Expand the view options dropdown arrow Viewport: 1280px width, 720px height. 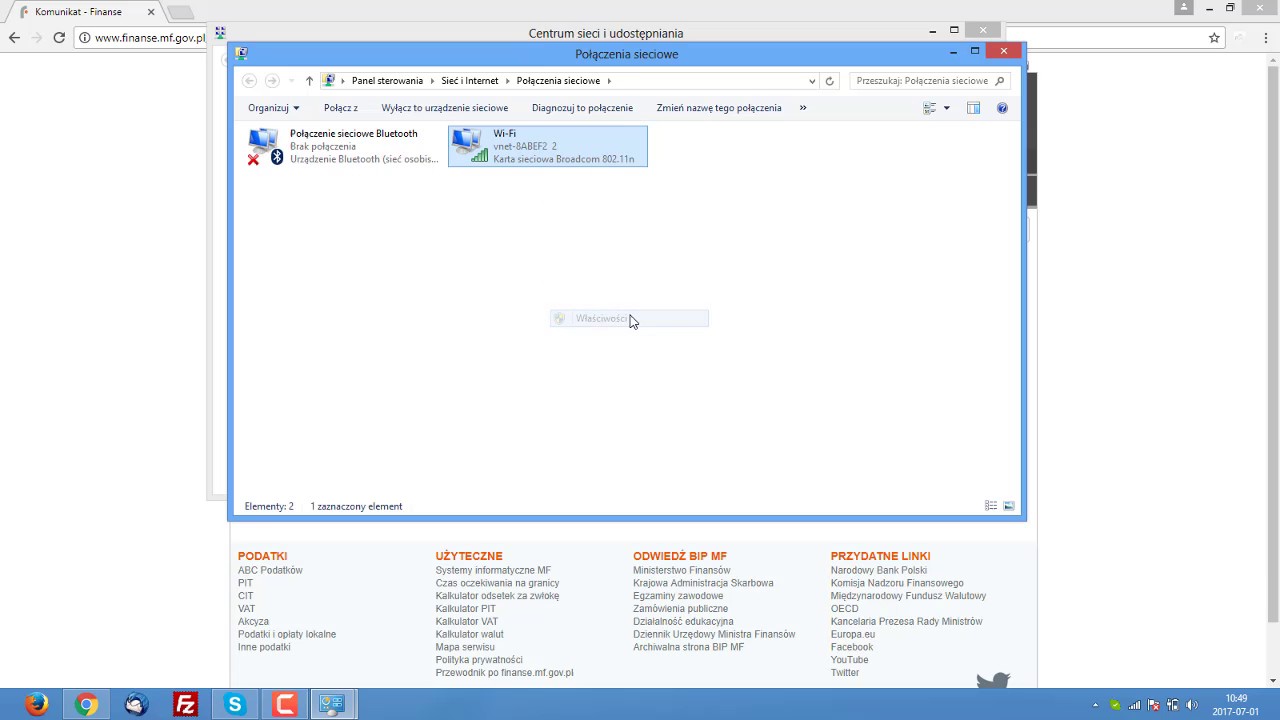[x=947, y=108]
